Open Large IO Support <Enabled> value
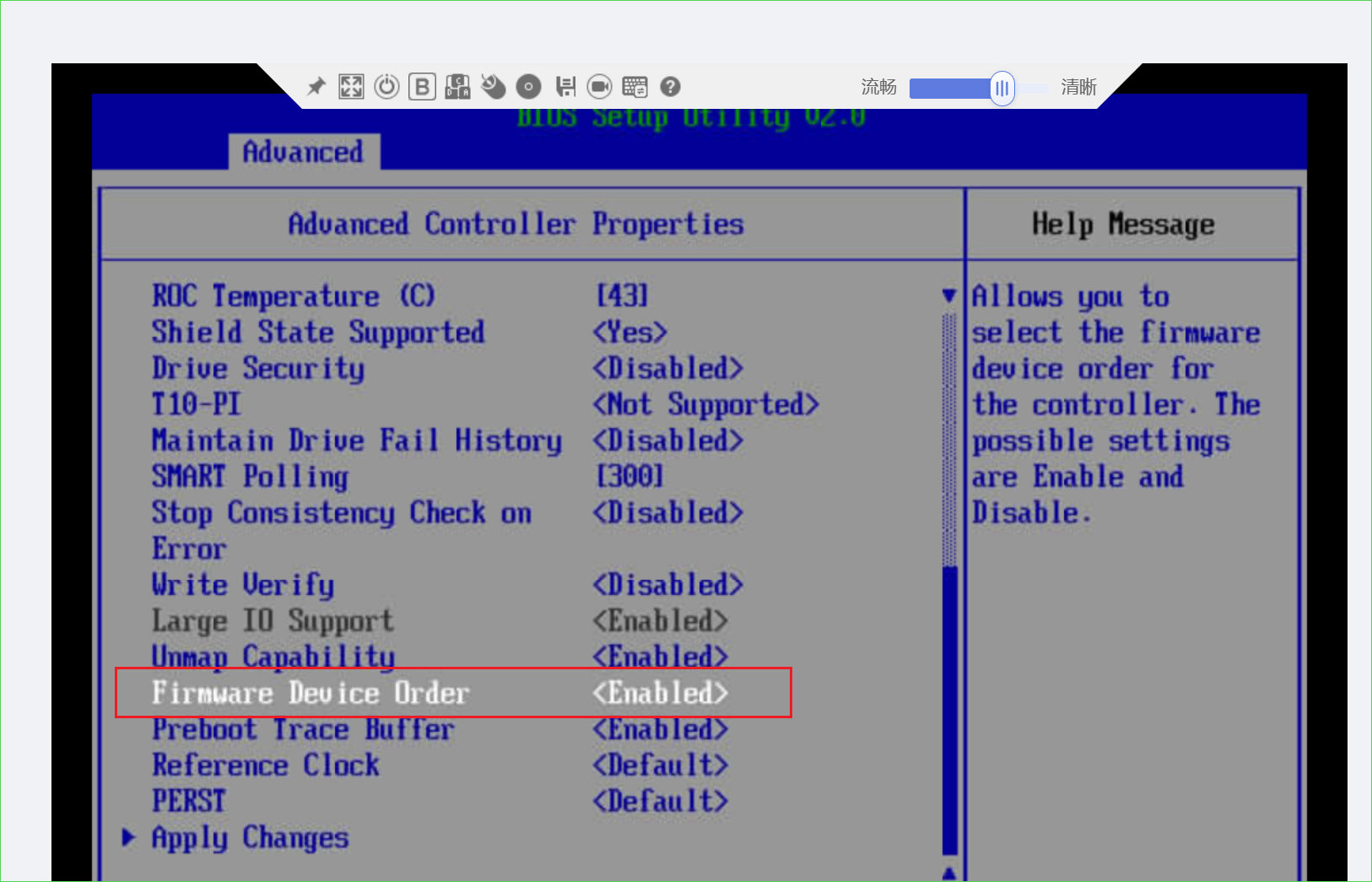This screenshot has height=882, width=1372. point(661,621)
